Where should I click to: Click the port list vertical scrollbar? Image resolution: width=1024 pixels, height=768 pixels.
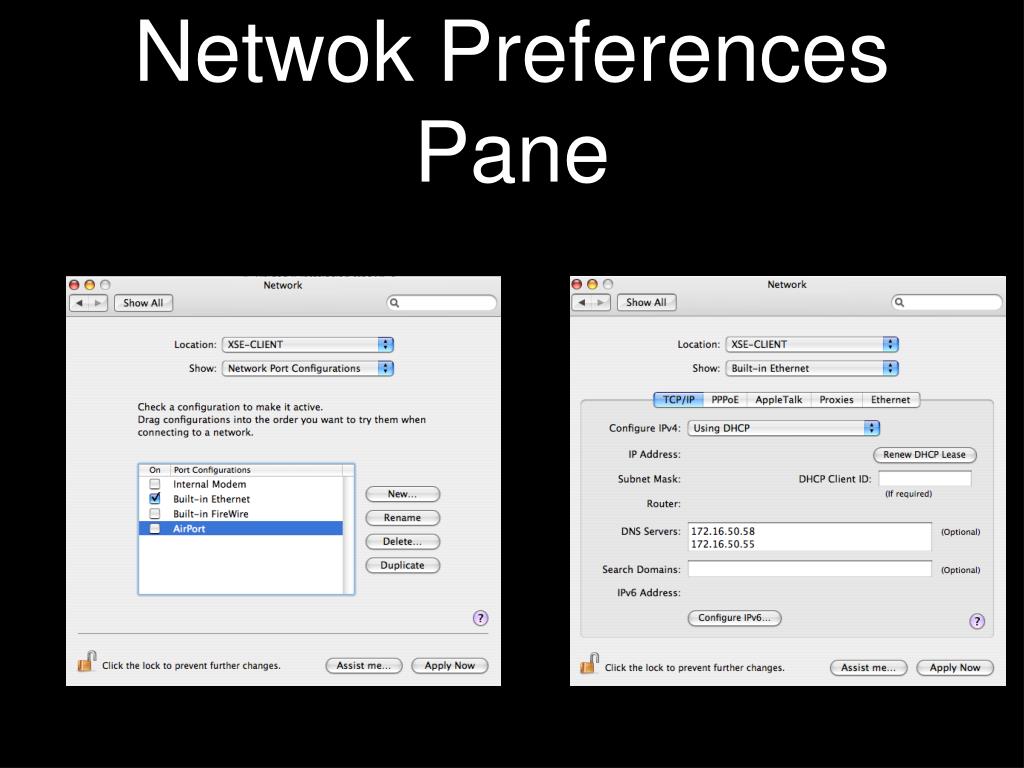(x=348, y=535)
